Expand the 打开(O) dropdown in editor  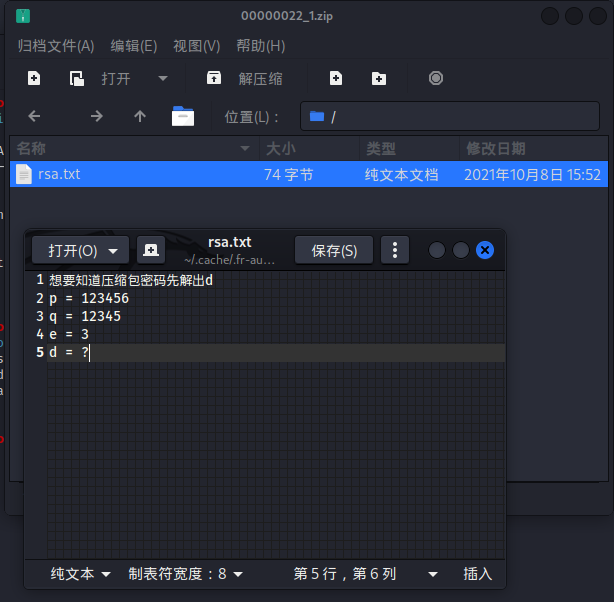click(114, 251)
